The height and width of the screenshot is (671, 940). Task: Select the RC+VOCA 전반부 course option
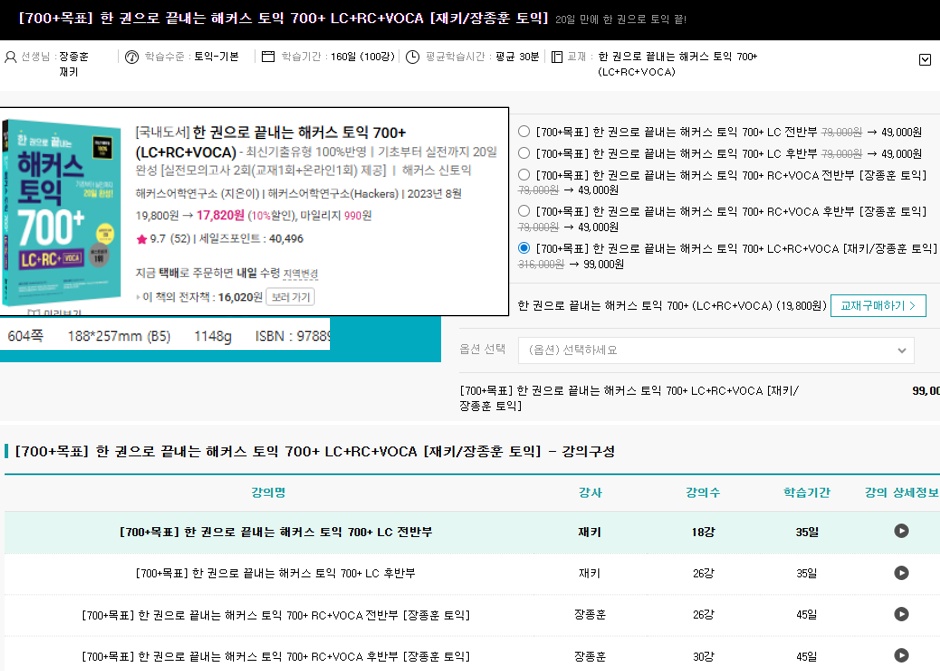(x=524, y=174)
